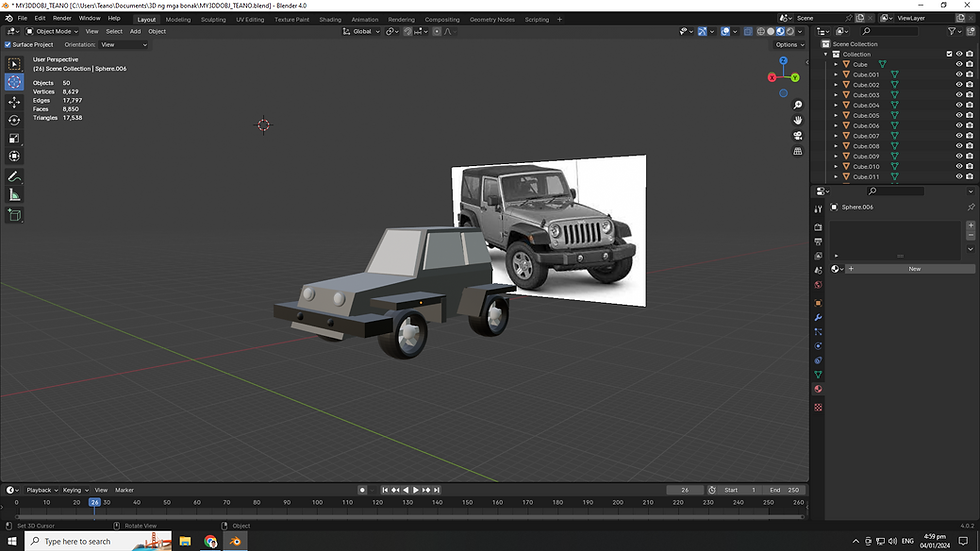Open the Material properties tab

tap(818, 389)
